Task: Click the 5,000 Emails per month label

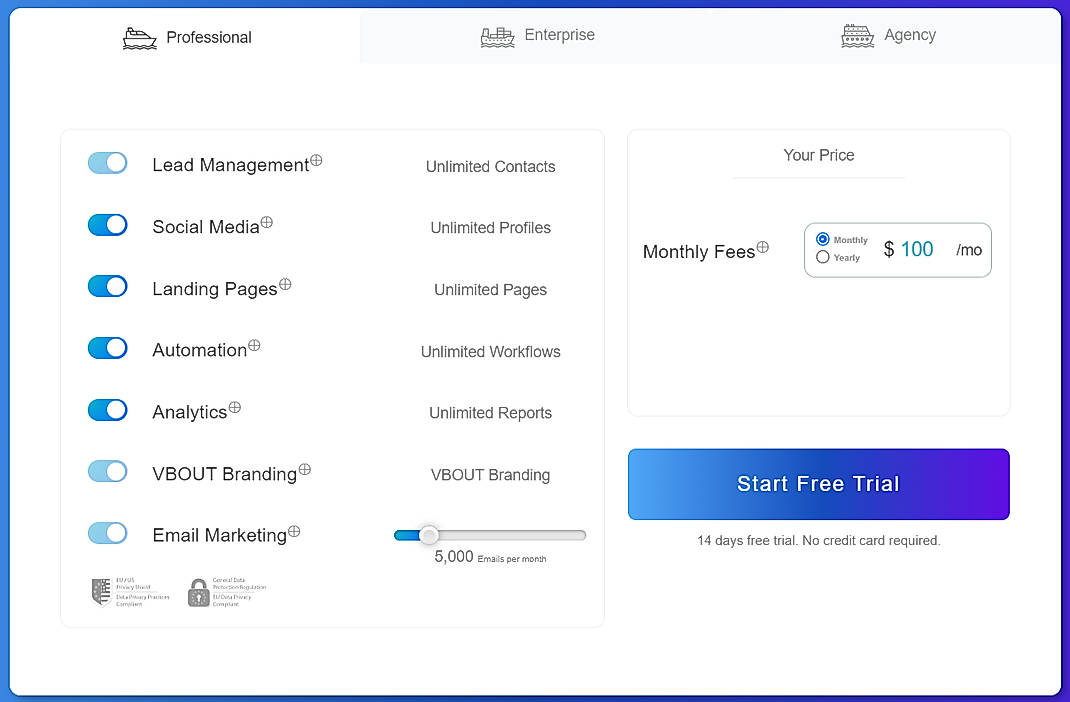Action: [490, 557]
